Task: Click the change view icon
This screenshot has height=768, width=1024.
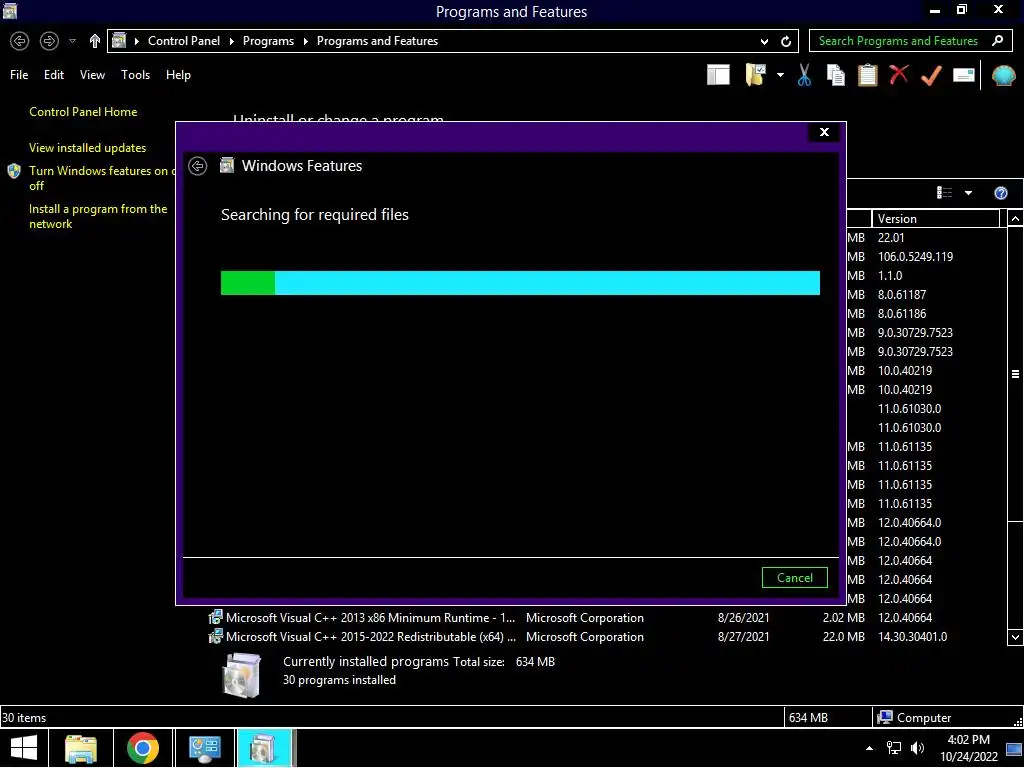Action: 944,193
